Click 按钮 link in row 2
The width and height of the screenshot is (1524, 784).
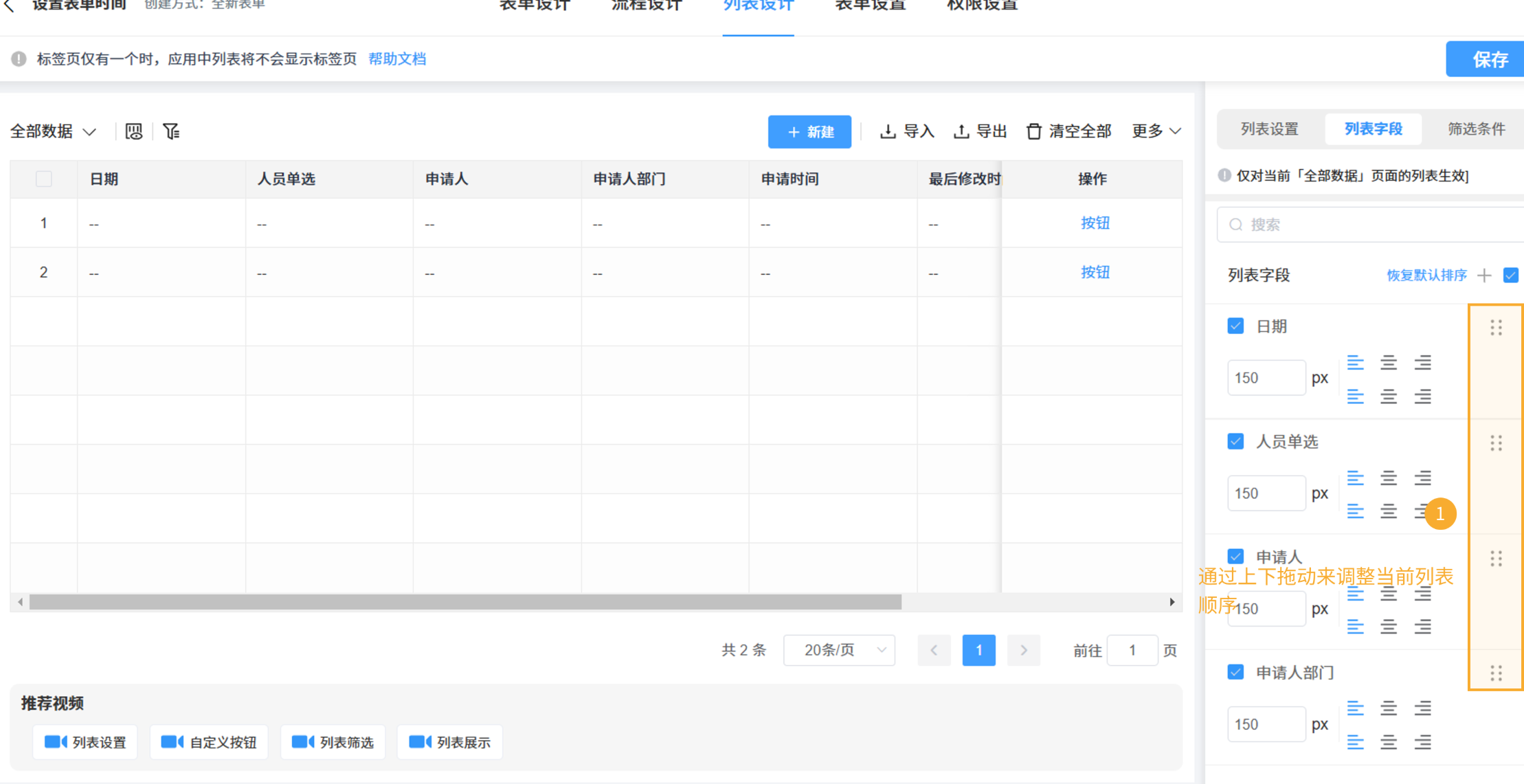1095,272
